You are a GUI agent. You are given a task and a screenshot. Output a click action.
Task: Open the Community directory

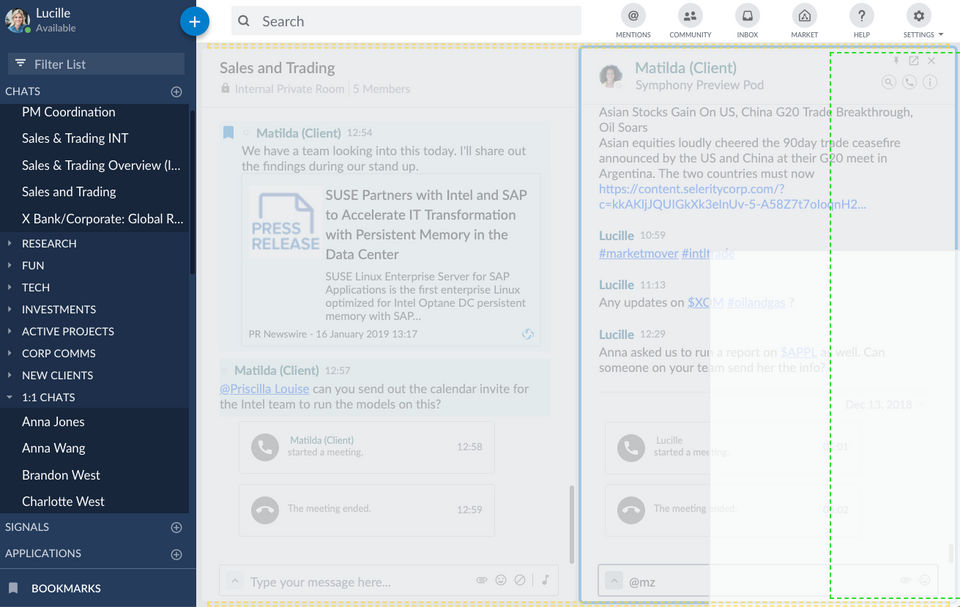tap(690, 21)
